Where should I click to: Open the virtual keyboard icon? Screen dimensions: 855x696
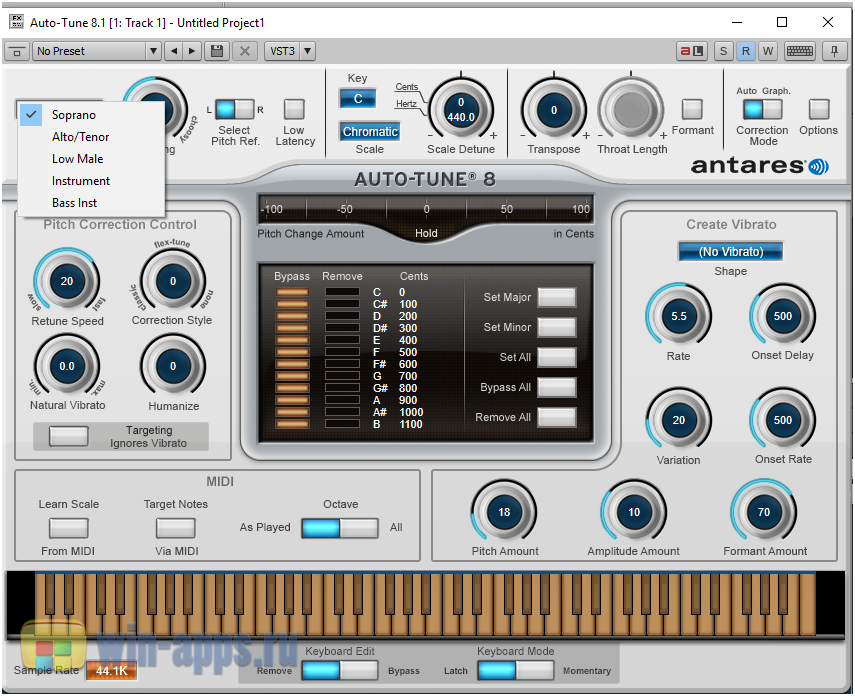(800, 51)
